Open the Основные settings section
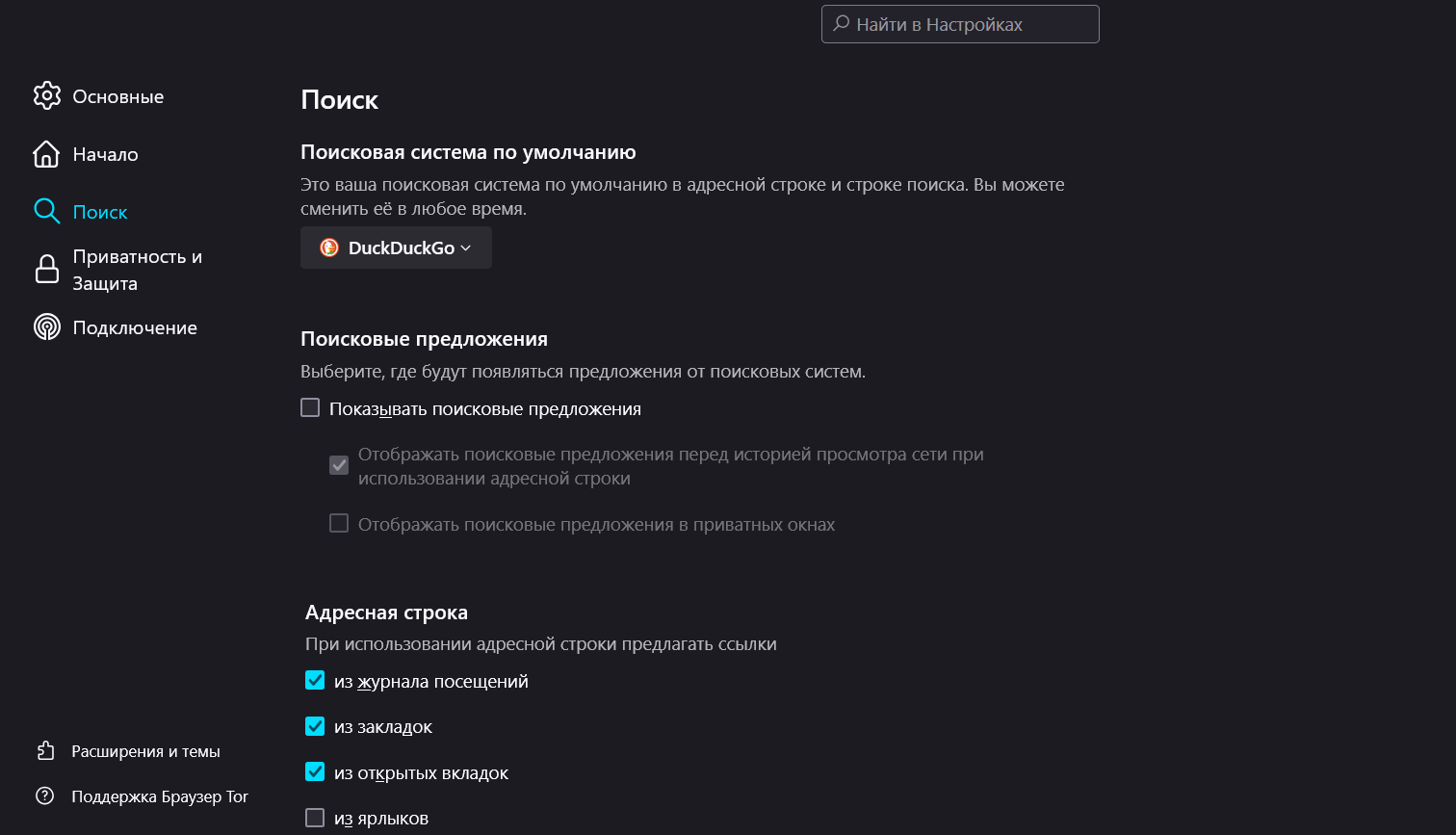Screen dimensions: 1456x835 click(x=118, y=96)
